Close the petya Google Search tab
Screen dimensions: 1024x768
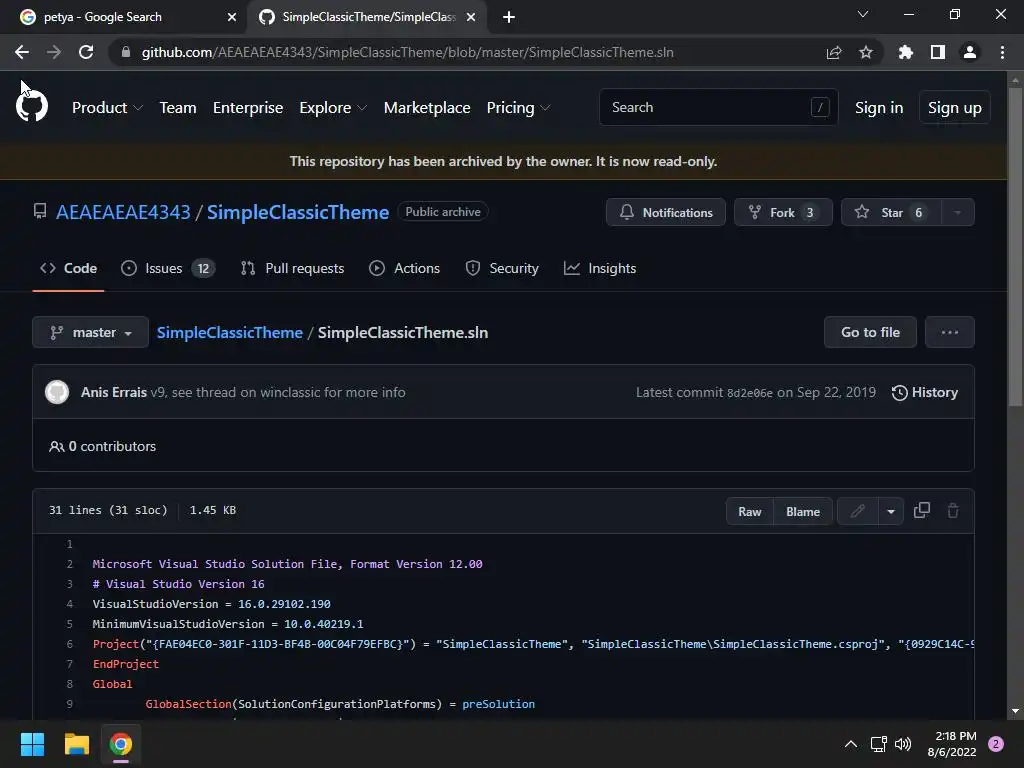tap(231, 17)
